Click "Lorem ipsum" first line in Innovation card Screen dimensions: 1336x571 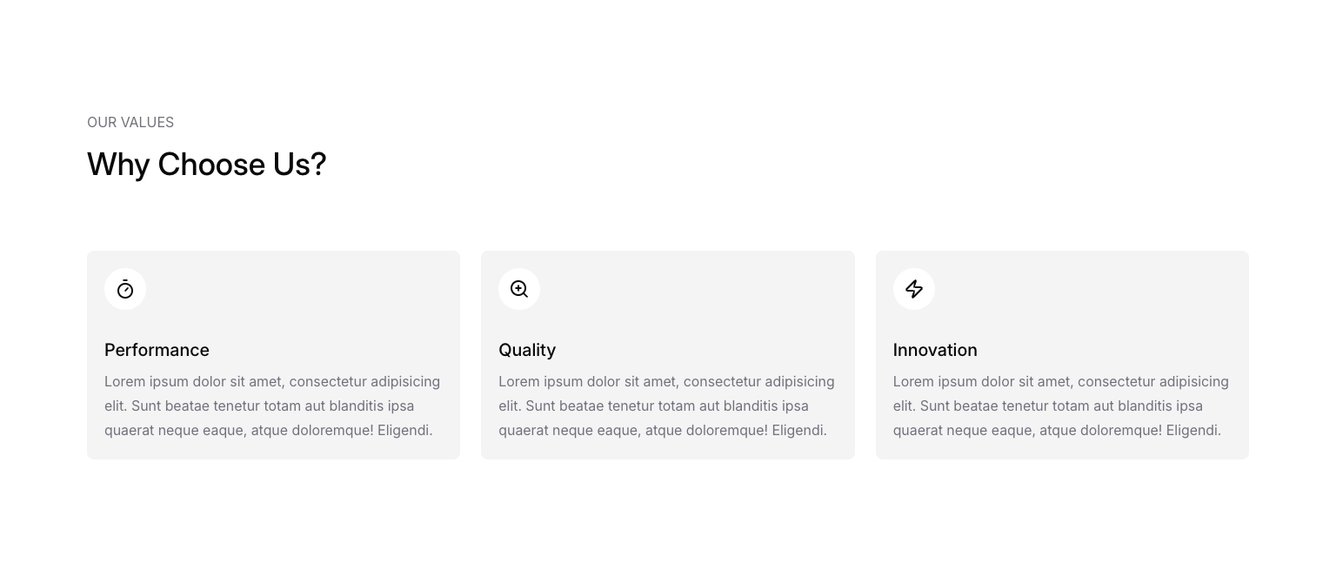point(1060,381)
